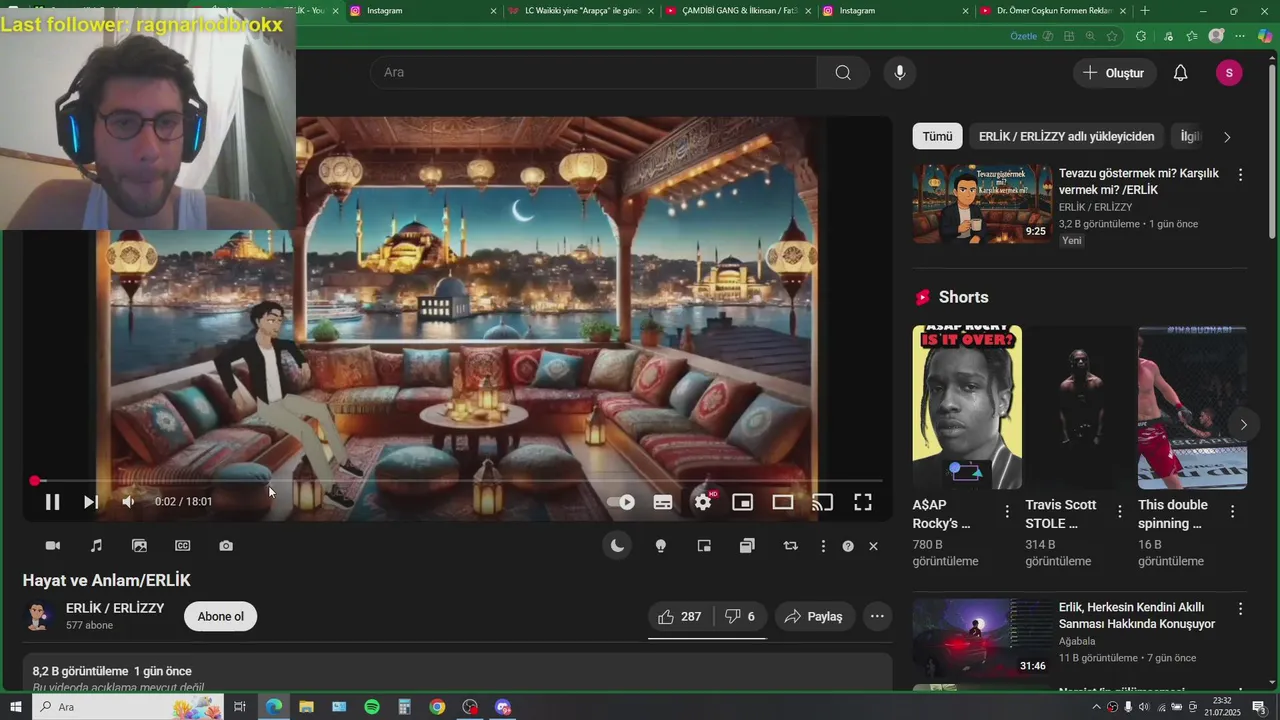The image size is (1280, 720).
Task: Click the music note icon below player
Action: (x=96, y=546)
